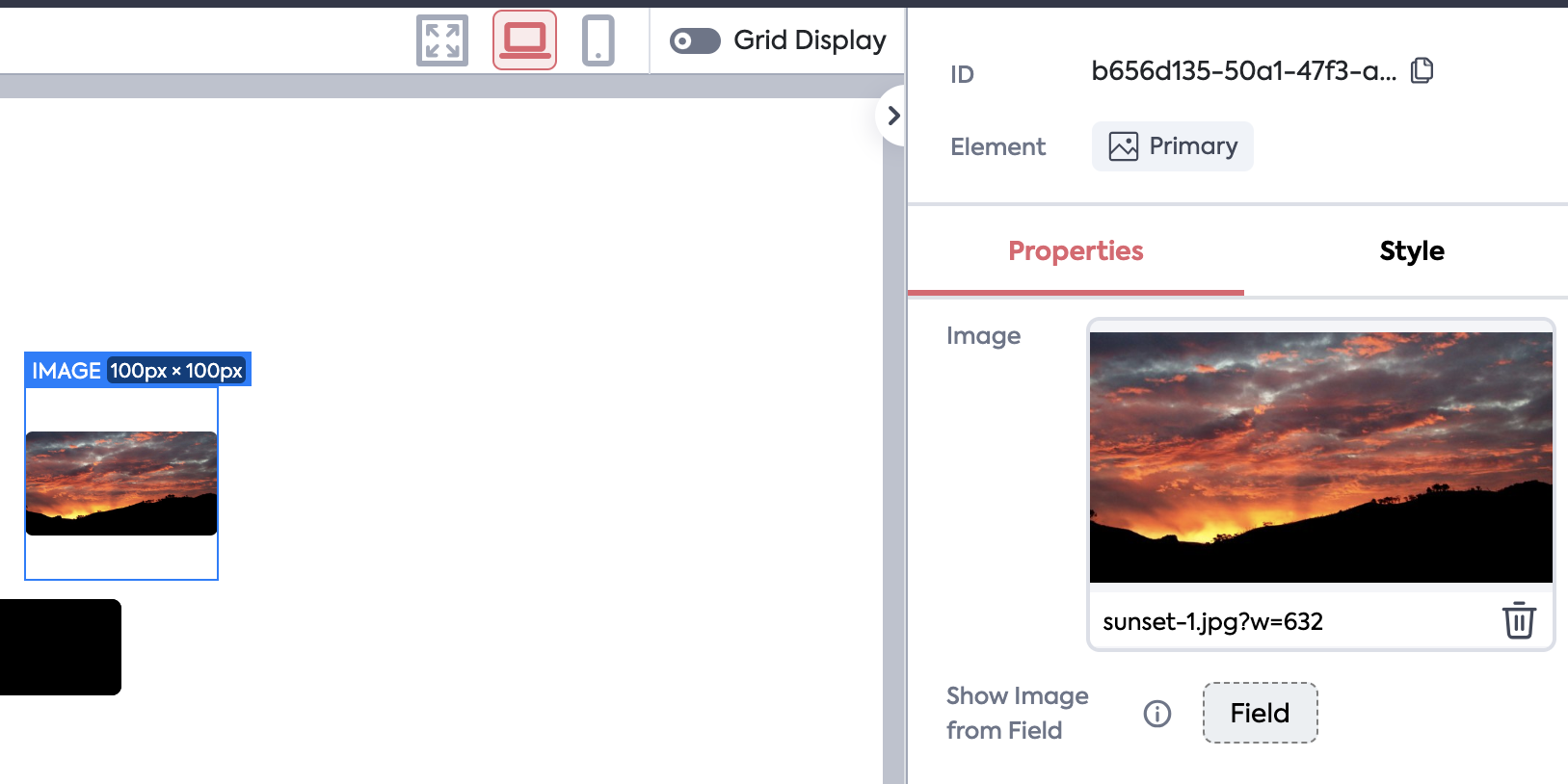Click the sunset-1.jpg?w=632 filename
Image resolution: width=1568 pixels, height=784 pixels.
click(1212, 622)
